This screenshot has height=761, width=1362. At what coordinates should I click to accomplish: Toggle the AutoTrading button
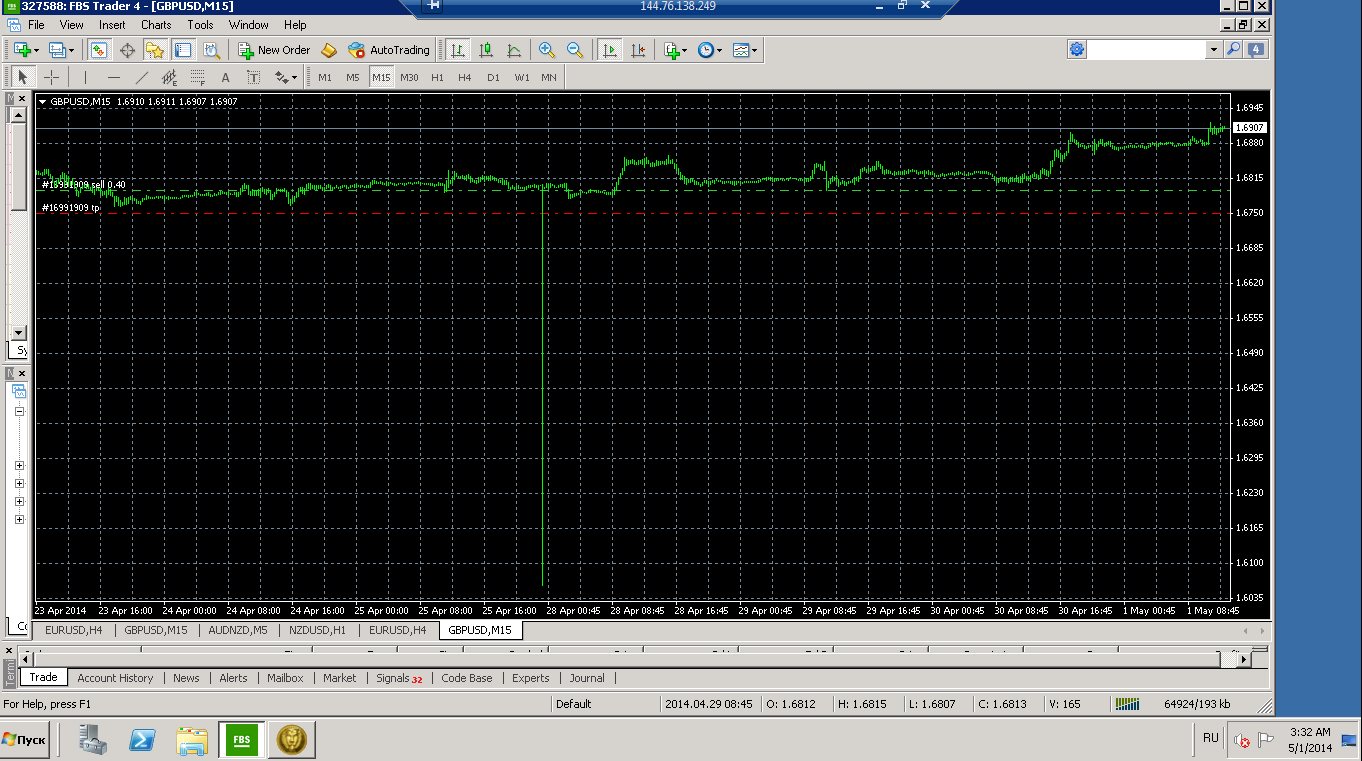(x=388, y=49)
